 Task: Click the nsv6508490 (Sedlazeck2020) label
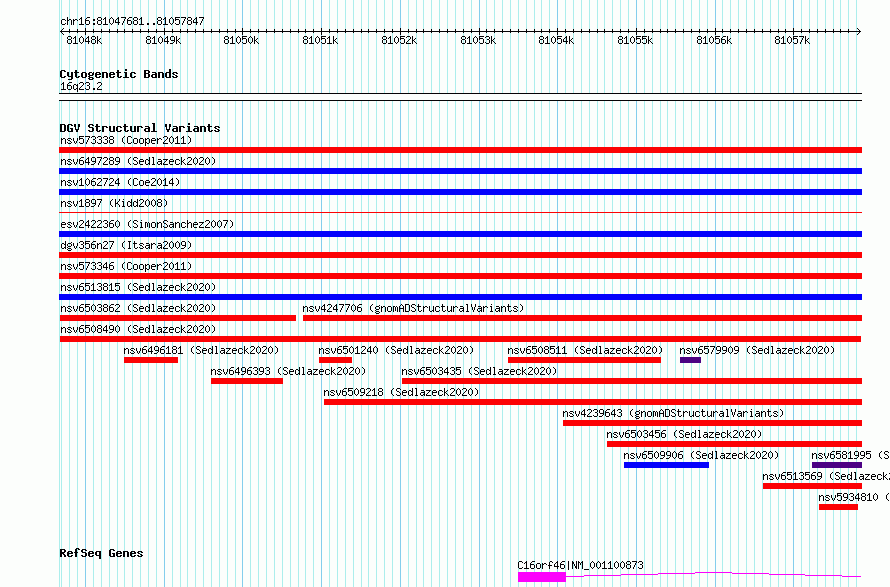click(x=138, y=329)
